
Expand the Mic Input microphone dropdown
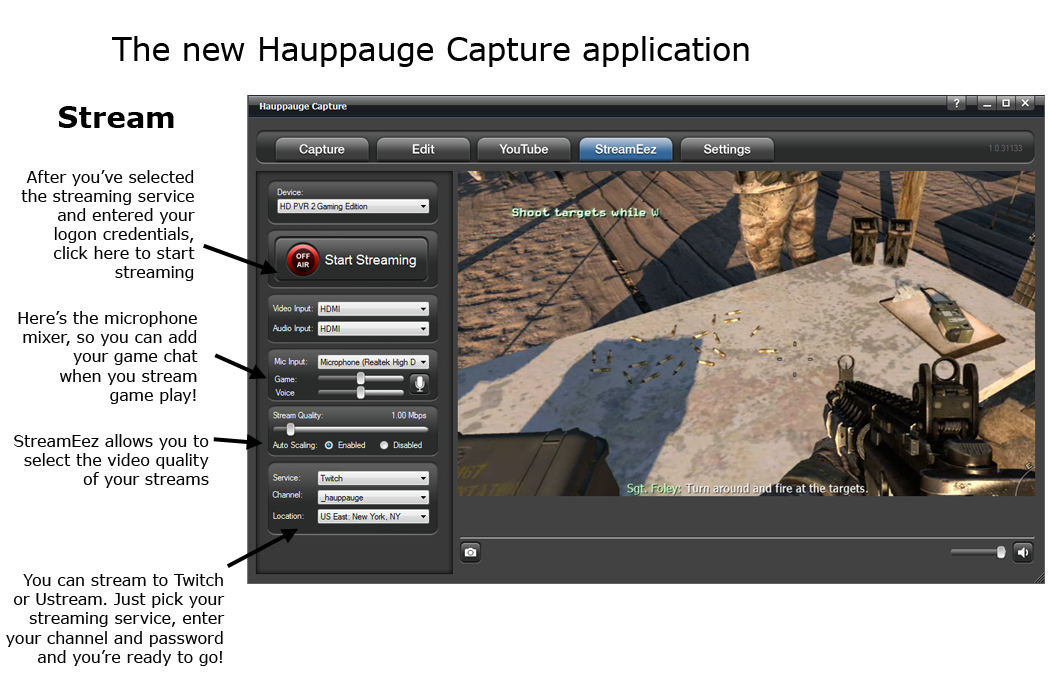[x=373, y=362]
